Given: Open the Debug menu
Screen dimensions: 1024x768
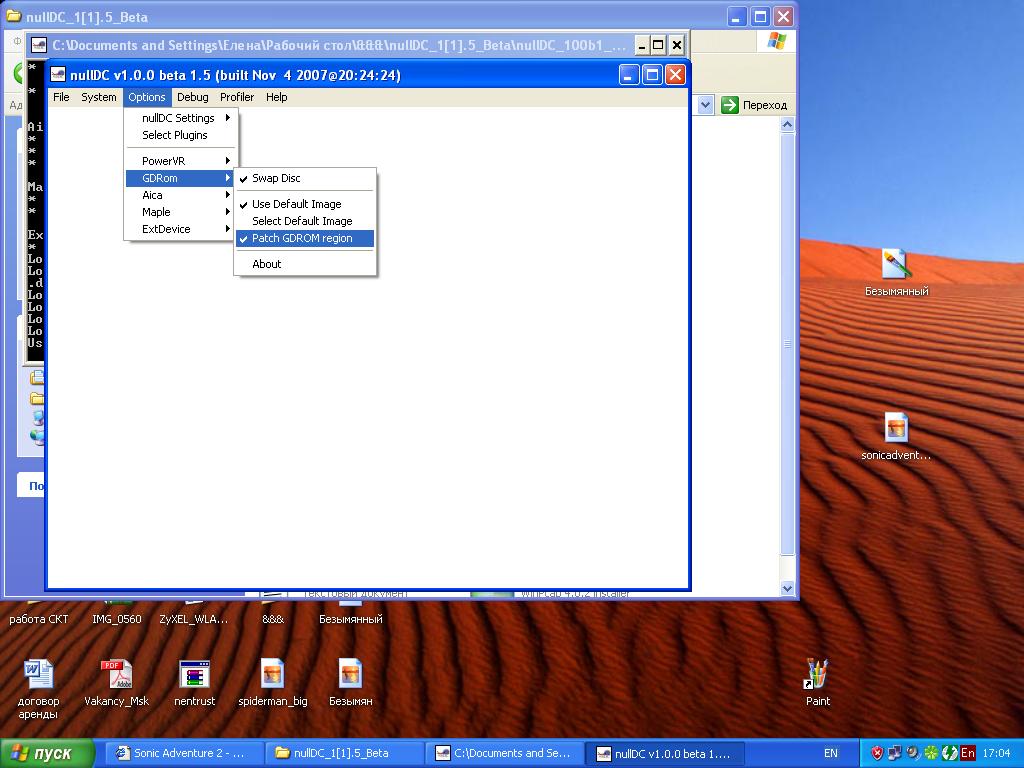Looking at the screenshot, I should [192, 97].
